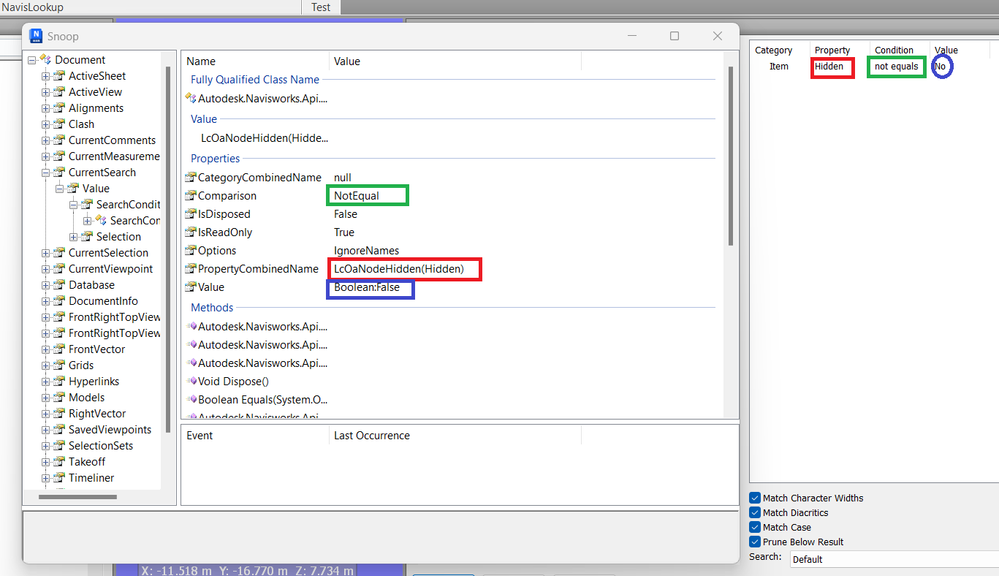Click the Timeliner node icon

(59, 477)
